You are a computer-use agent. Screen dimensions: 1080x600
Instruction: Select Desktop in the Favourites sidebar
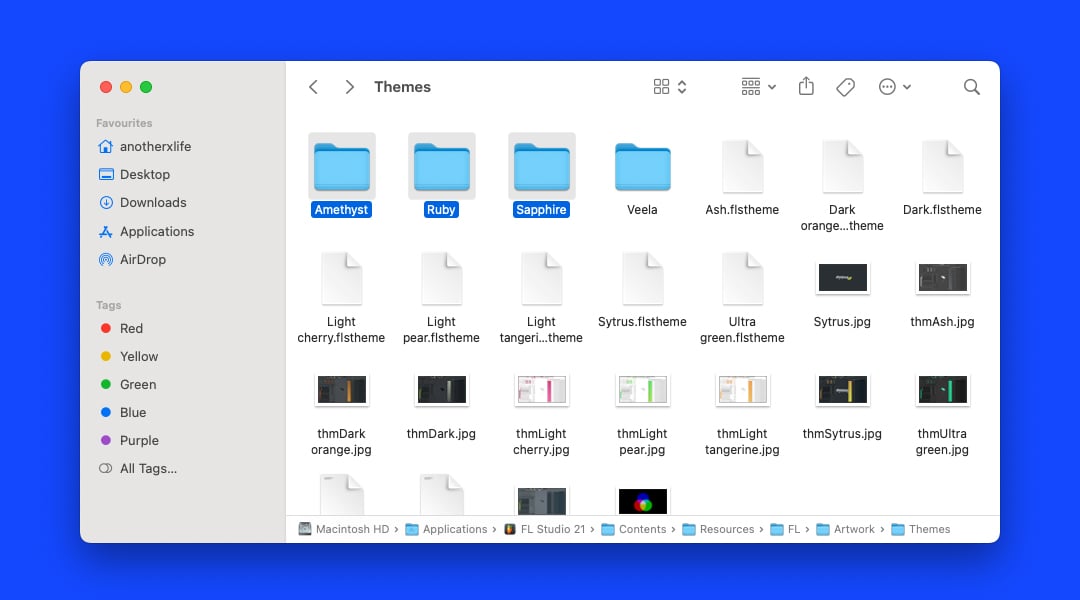(143, 174)
